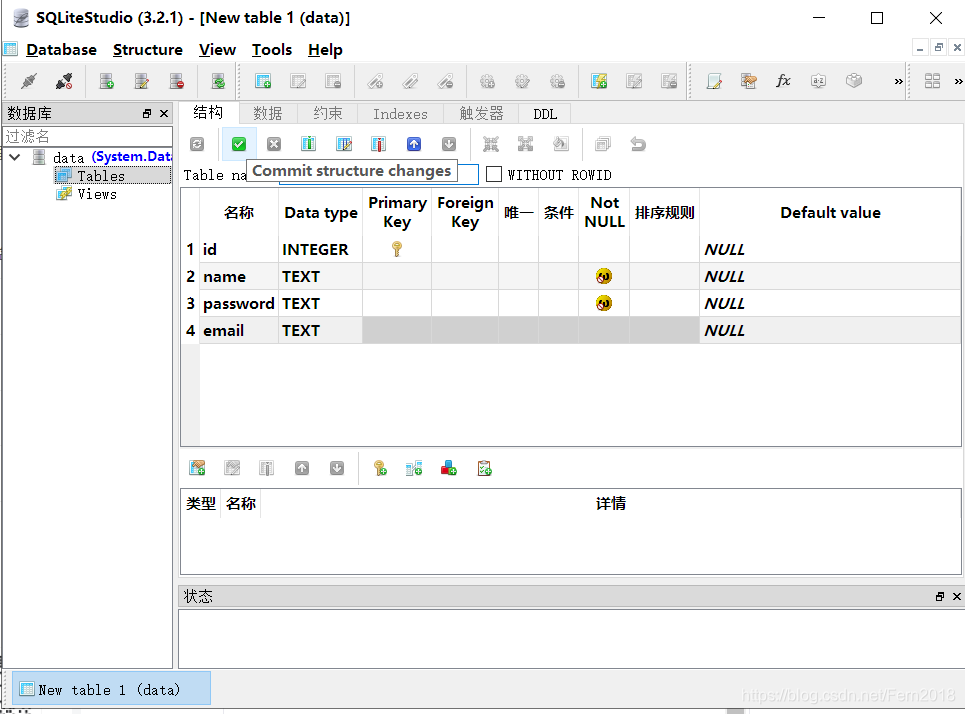The image size is (965, 714).
Task: Open the SQL editor icon
Action: (714, 81)
